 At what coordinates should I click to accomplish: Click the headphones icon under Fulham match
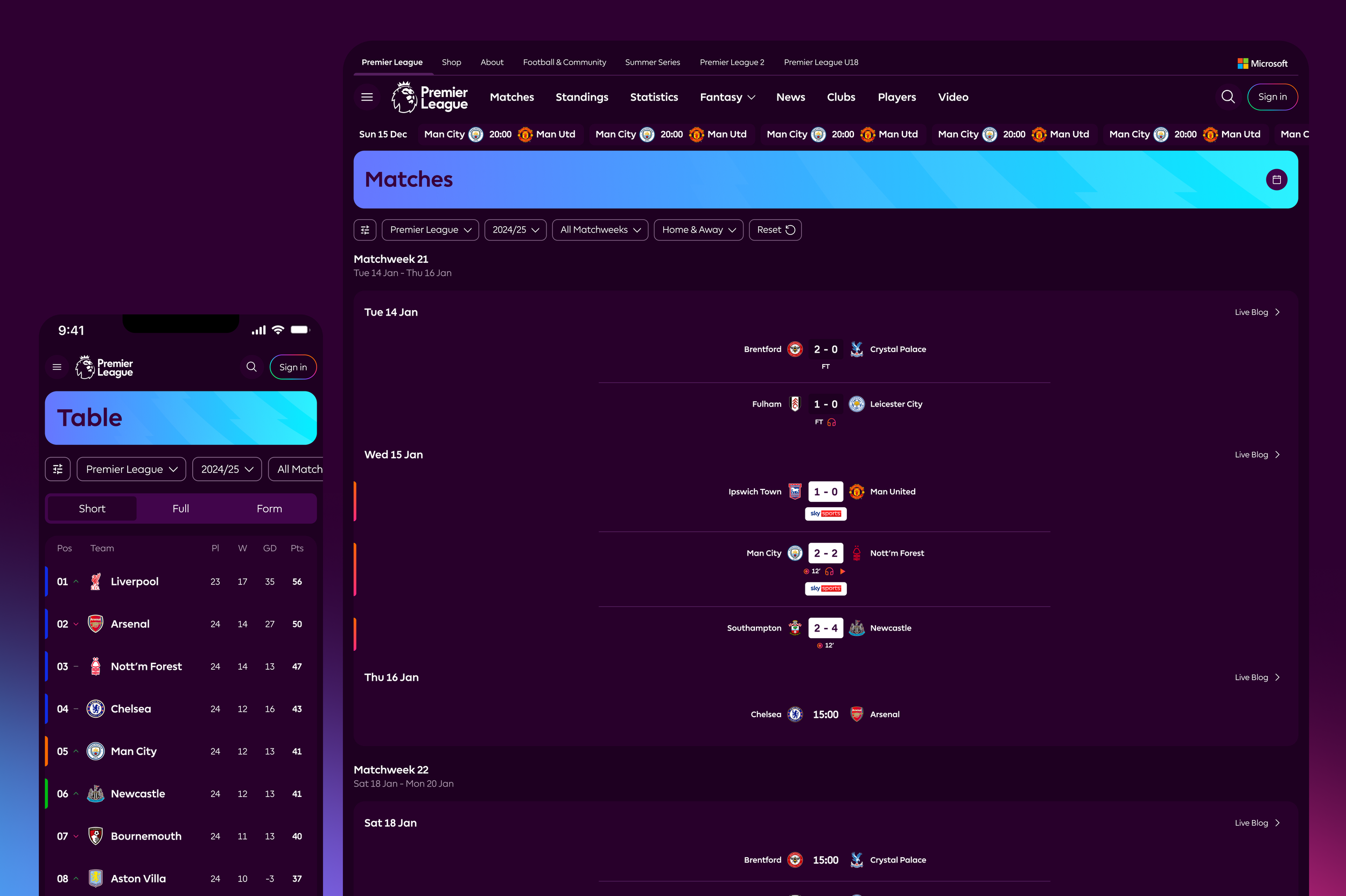(831, 422)
